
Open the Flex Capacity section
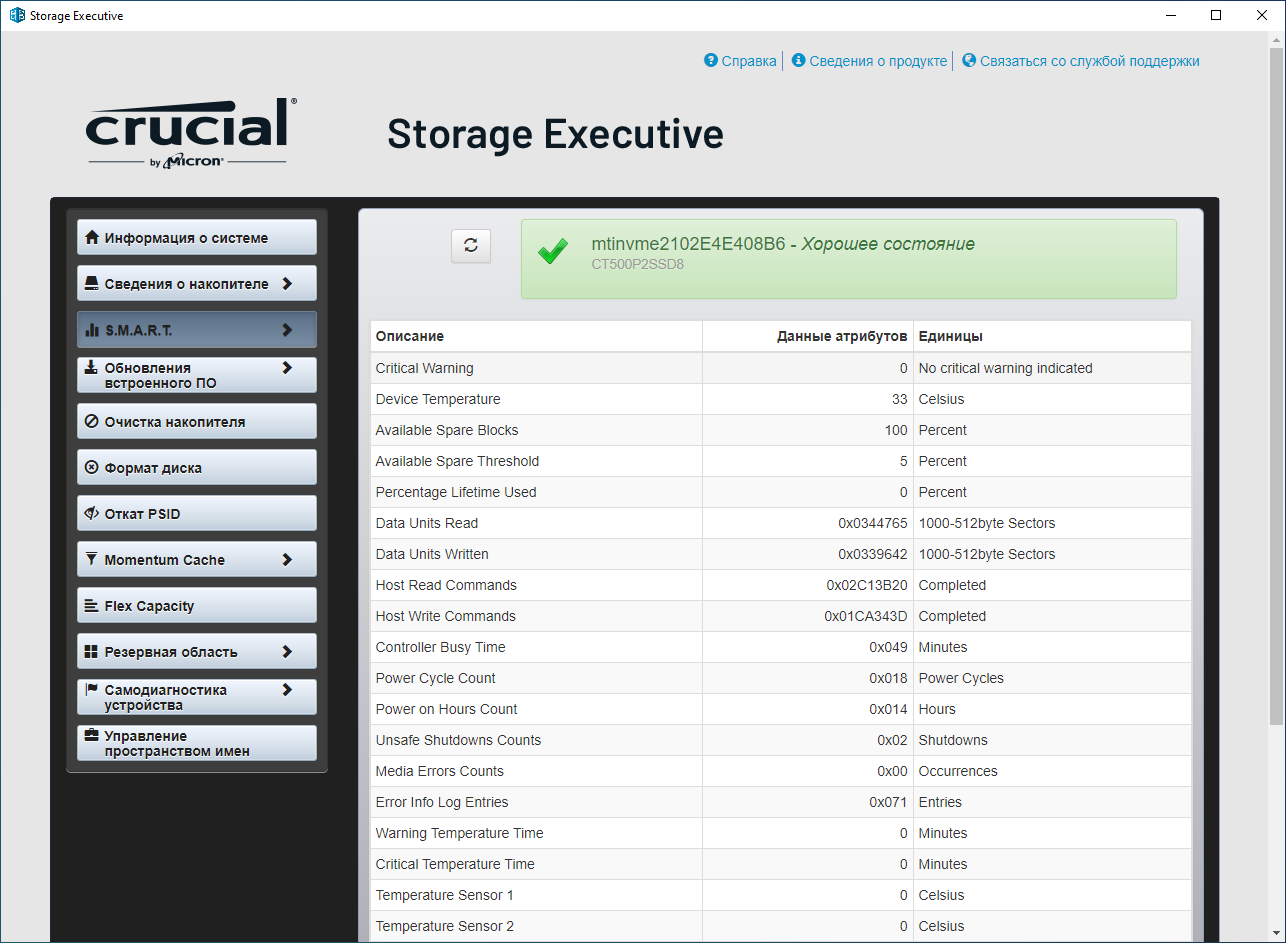click(x=197, y=606)
